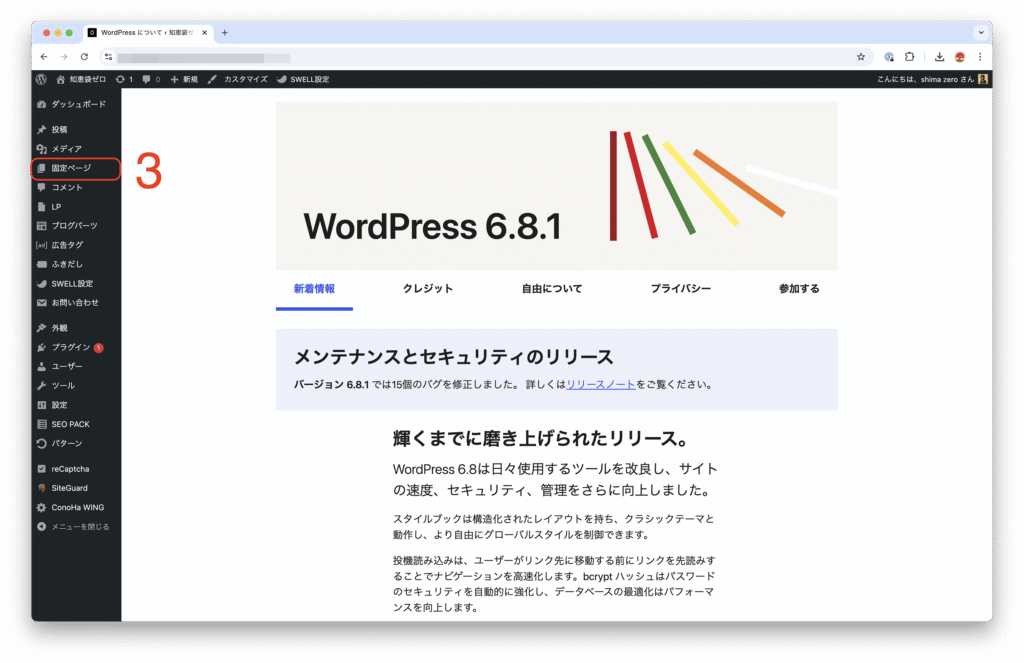Click the SWELL設定 sidebar icon

[42, 283]
